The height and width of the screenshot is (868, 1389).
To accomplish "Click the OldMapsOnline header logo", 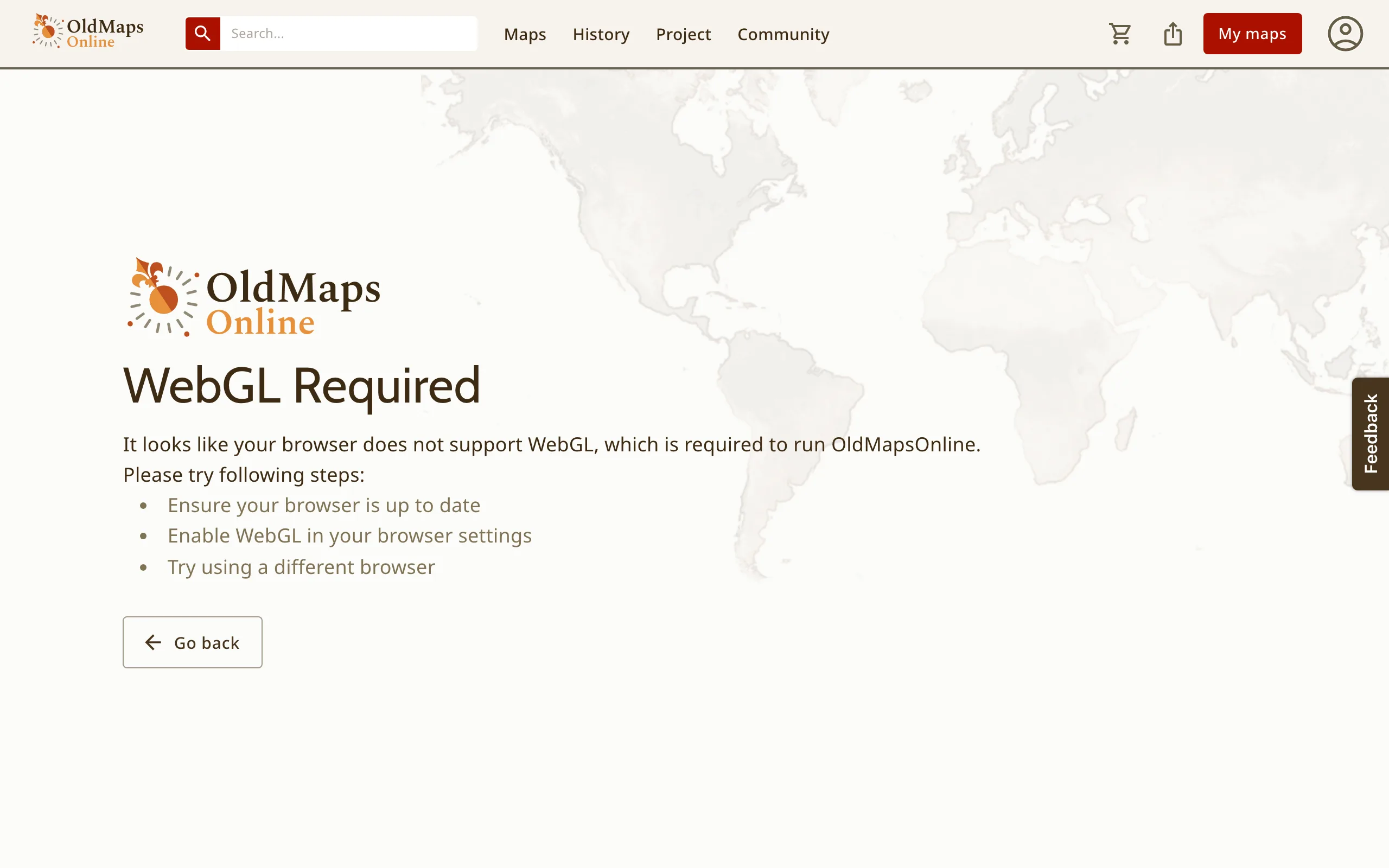I will [88, 31].
